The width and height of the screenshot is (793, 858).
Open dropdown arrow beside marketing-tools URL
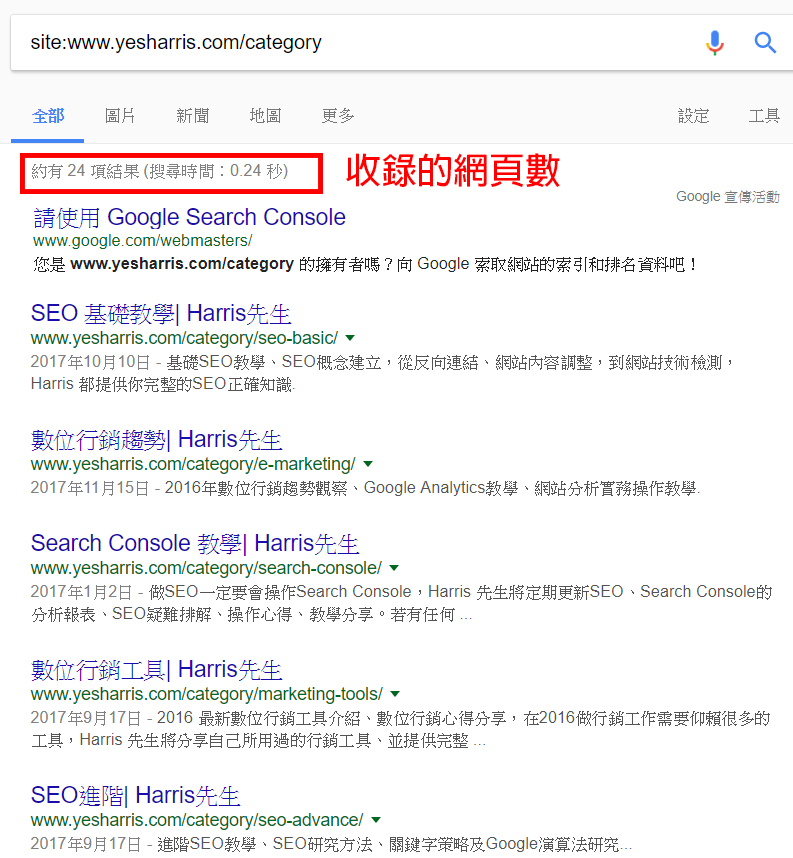[x=395, y=694]
